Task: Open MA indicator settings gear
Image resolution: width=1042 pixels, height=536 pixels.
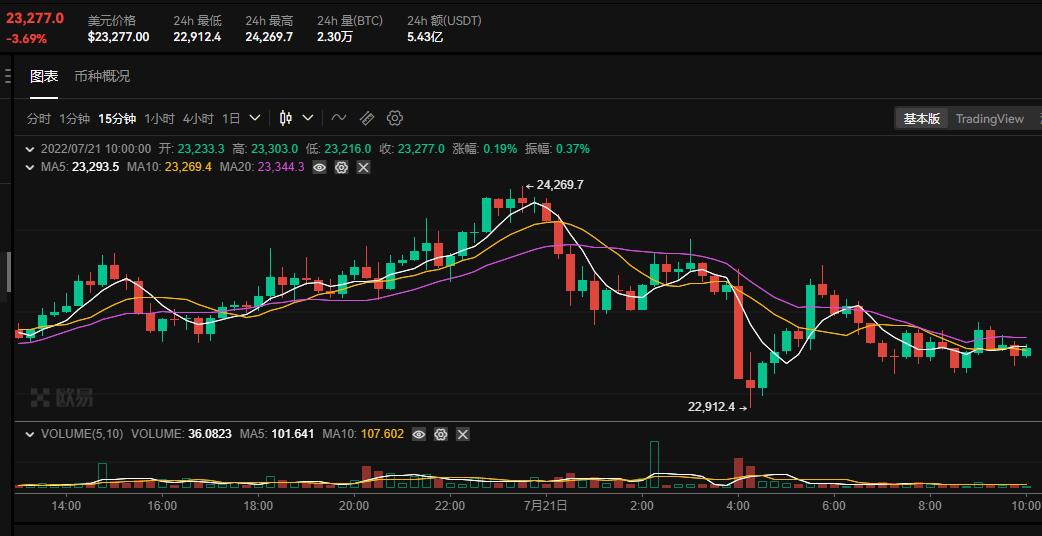Action: tap(341, 167)
